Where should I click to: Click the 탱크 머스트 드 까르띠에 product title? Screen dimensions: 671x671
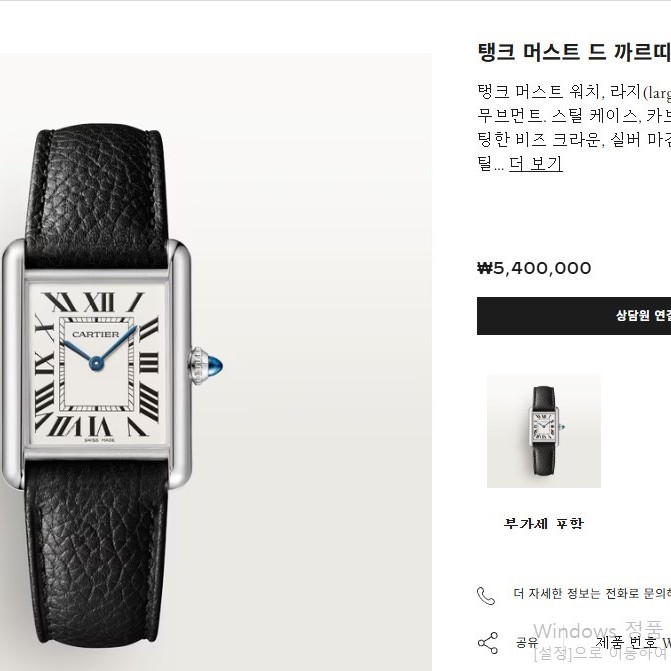[574, 52]
